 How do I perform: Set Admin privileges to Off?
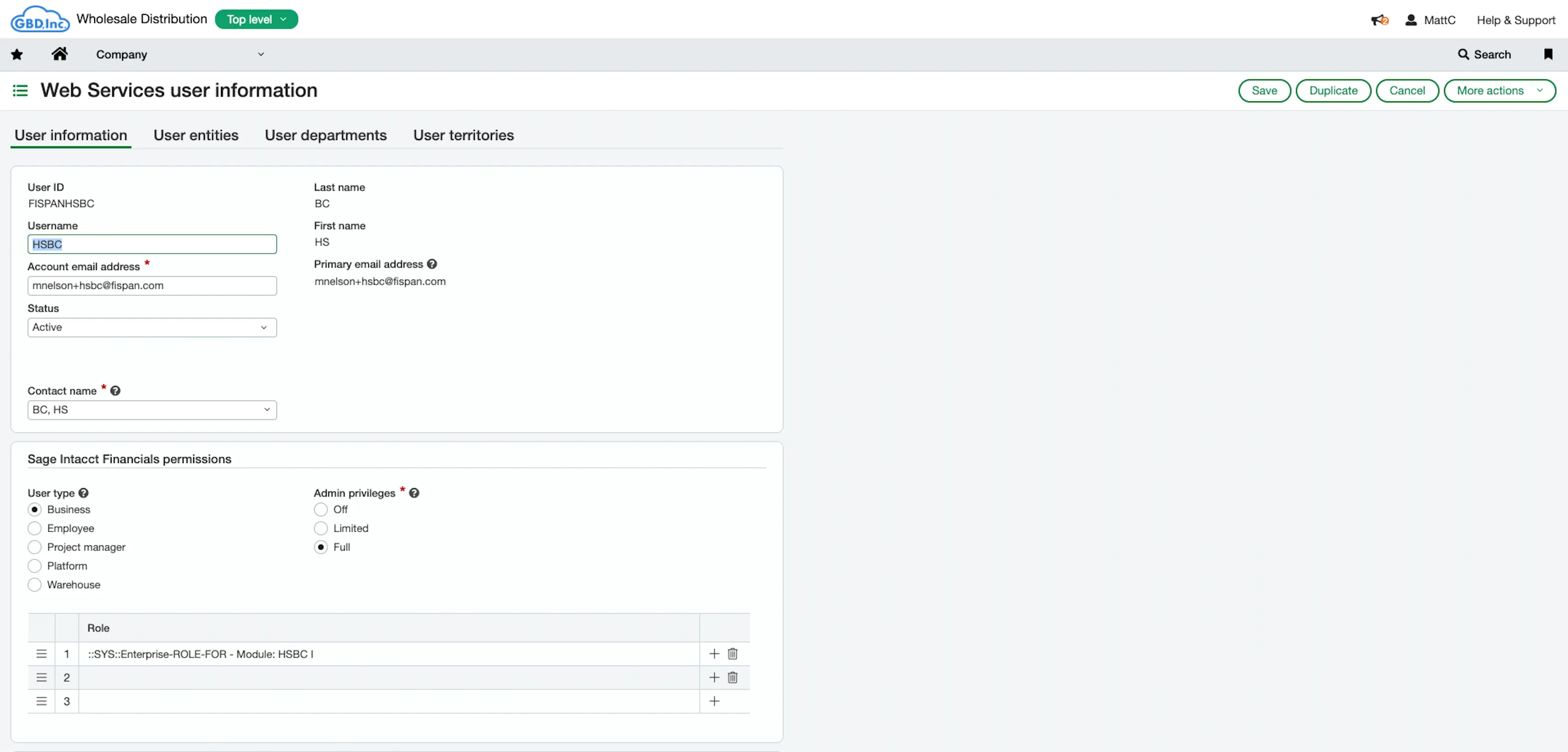pos(321,510)
